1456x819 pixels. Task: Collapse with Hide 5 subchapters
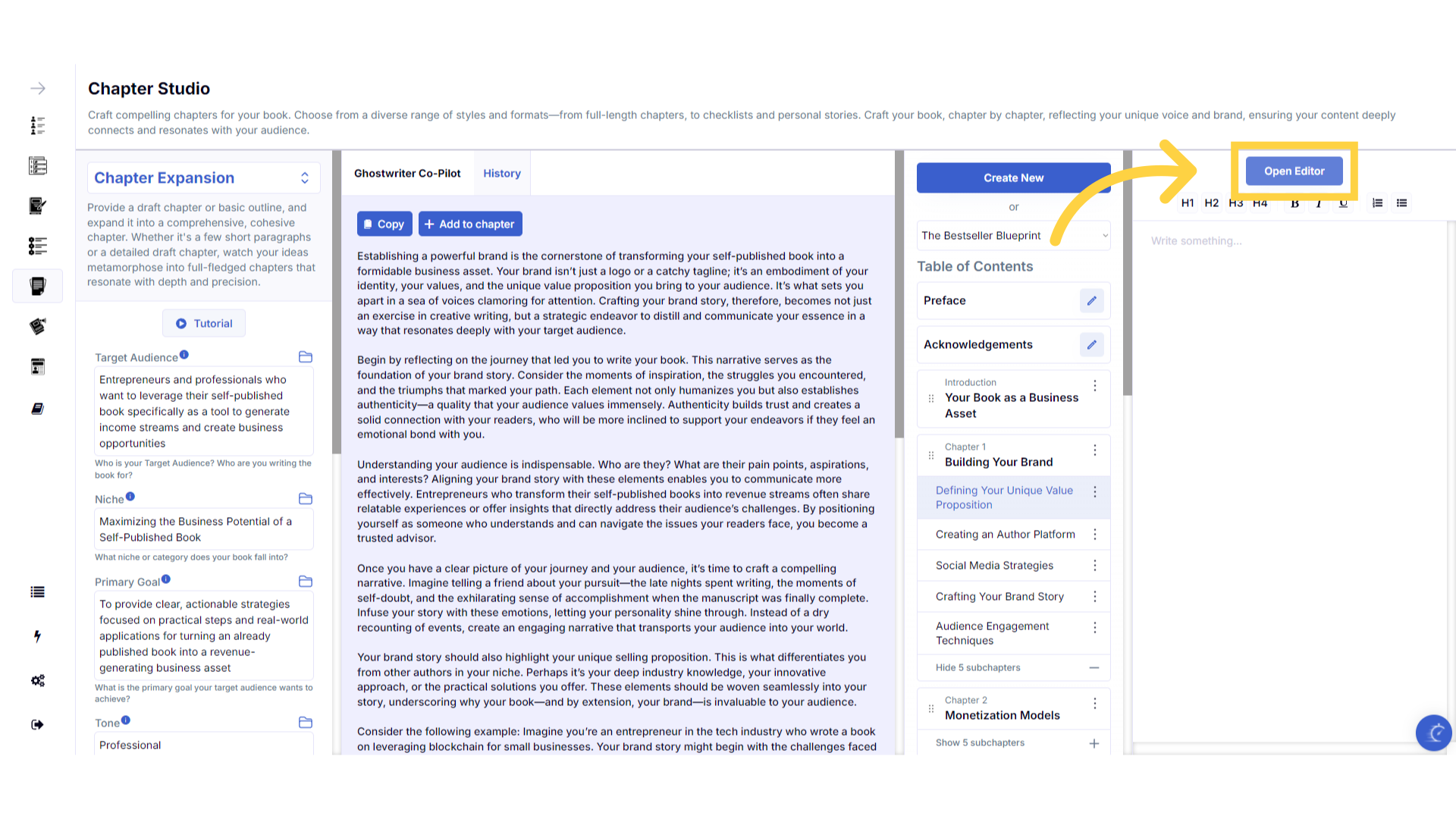click(1013, 667)
